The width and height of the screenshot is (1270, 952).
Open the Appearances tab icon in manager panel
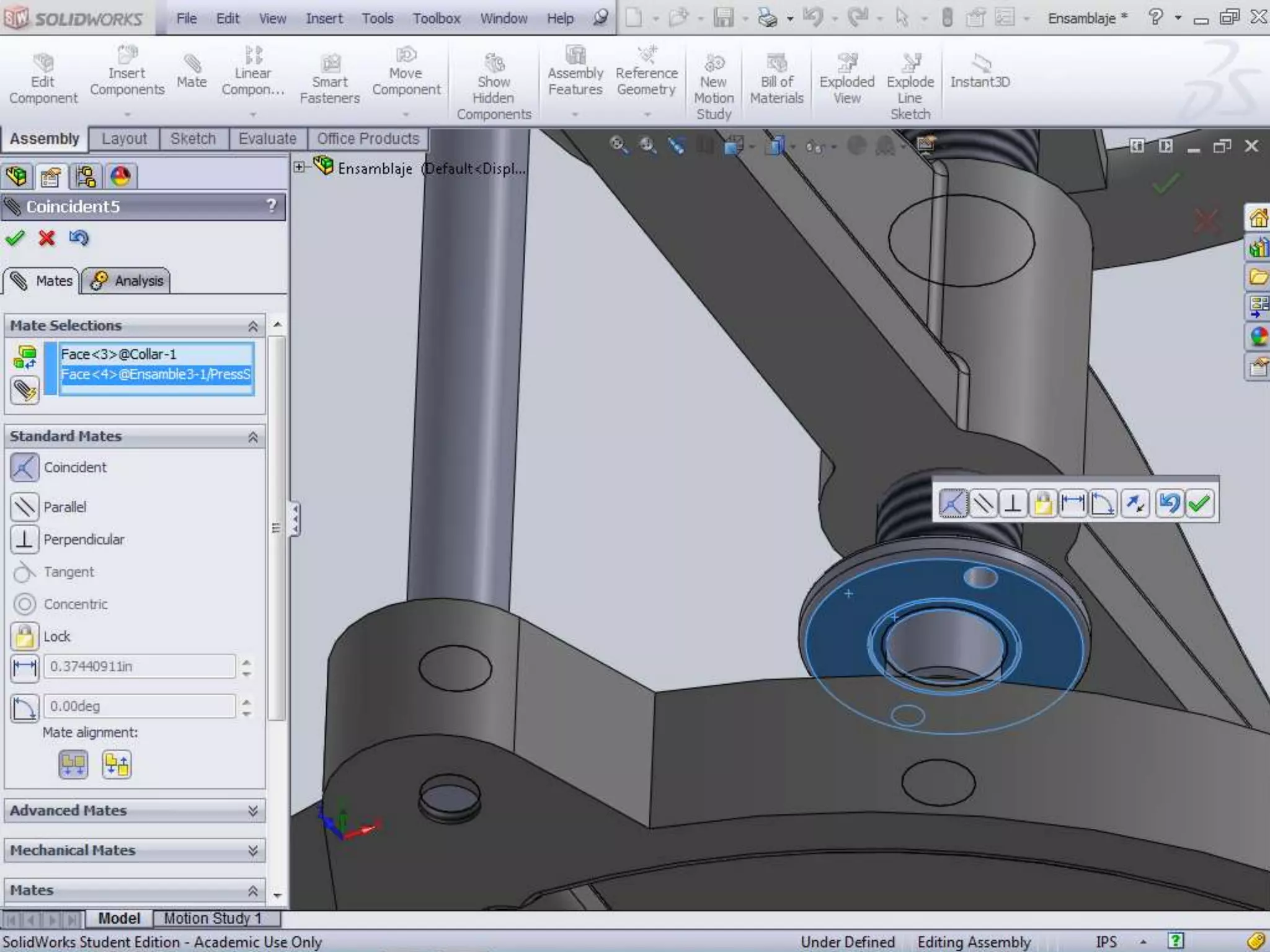click(x=120, y=177)
